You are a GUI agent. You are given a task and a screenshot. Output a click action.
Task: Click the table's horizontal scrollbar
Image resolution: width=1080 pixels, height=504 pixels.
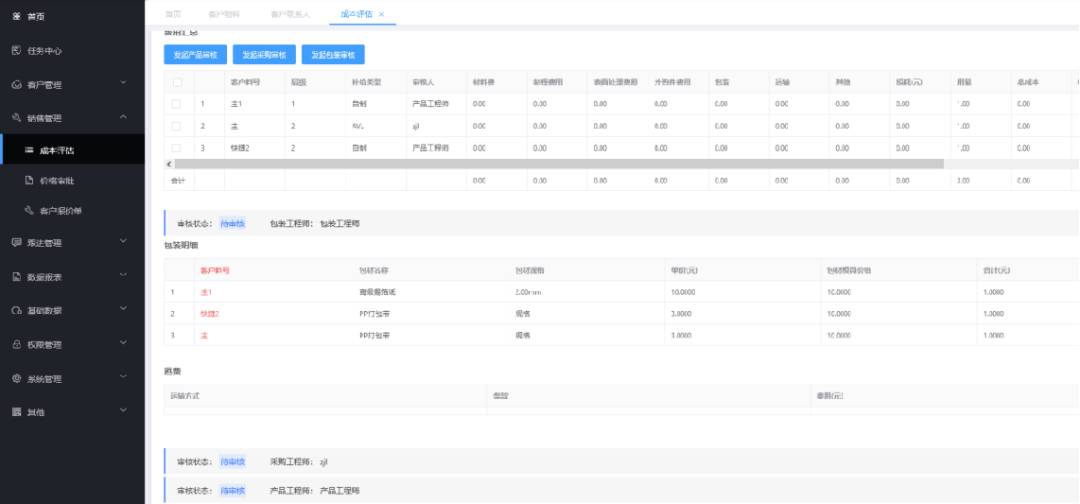[x=559, y=164]
